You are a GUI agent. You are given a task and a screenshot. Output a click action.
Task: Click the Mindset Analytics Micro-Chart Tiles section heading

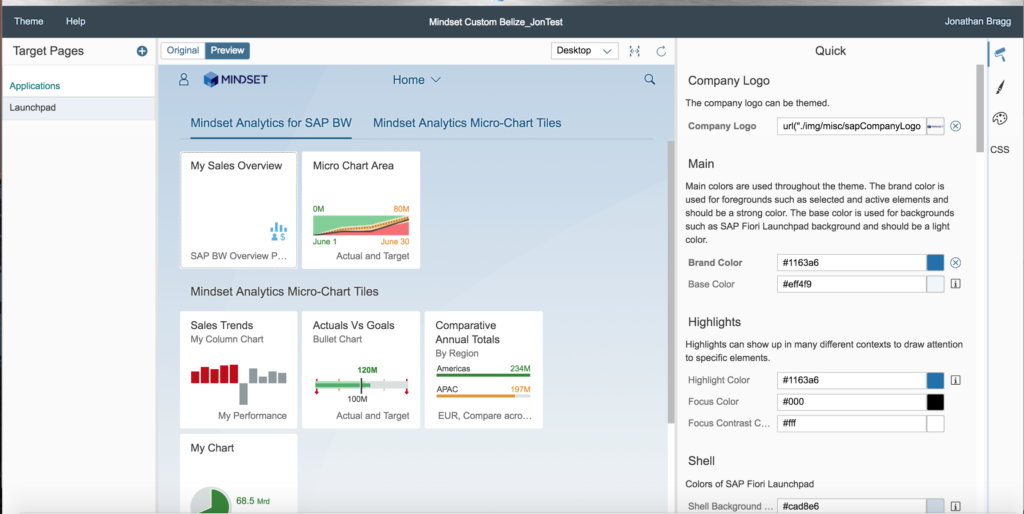click(x=284, y=292)
